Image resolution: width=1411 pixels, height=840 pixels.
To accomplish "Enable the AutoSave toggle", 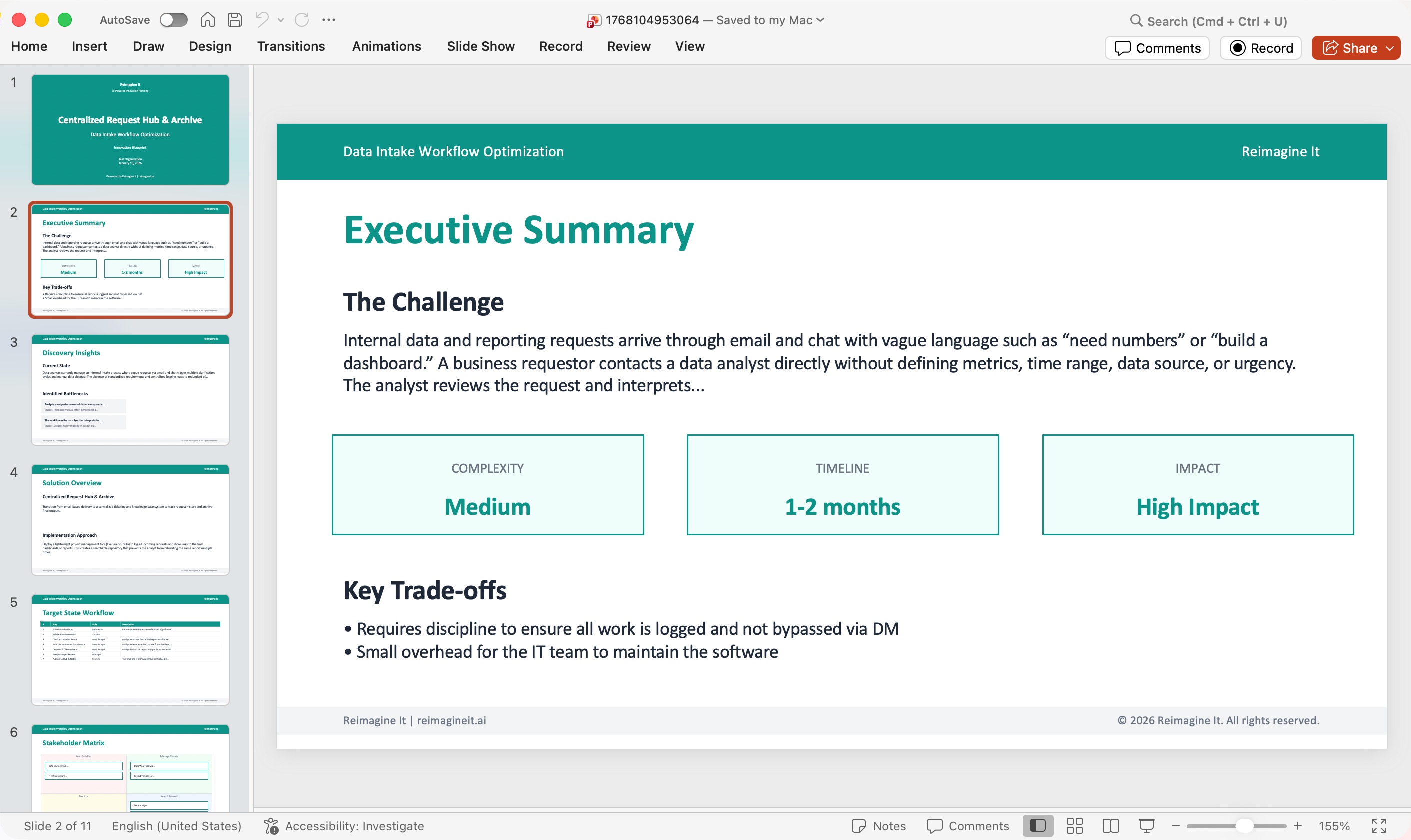I will point(174,20).
